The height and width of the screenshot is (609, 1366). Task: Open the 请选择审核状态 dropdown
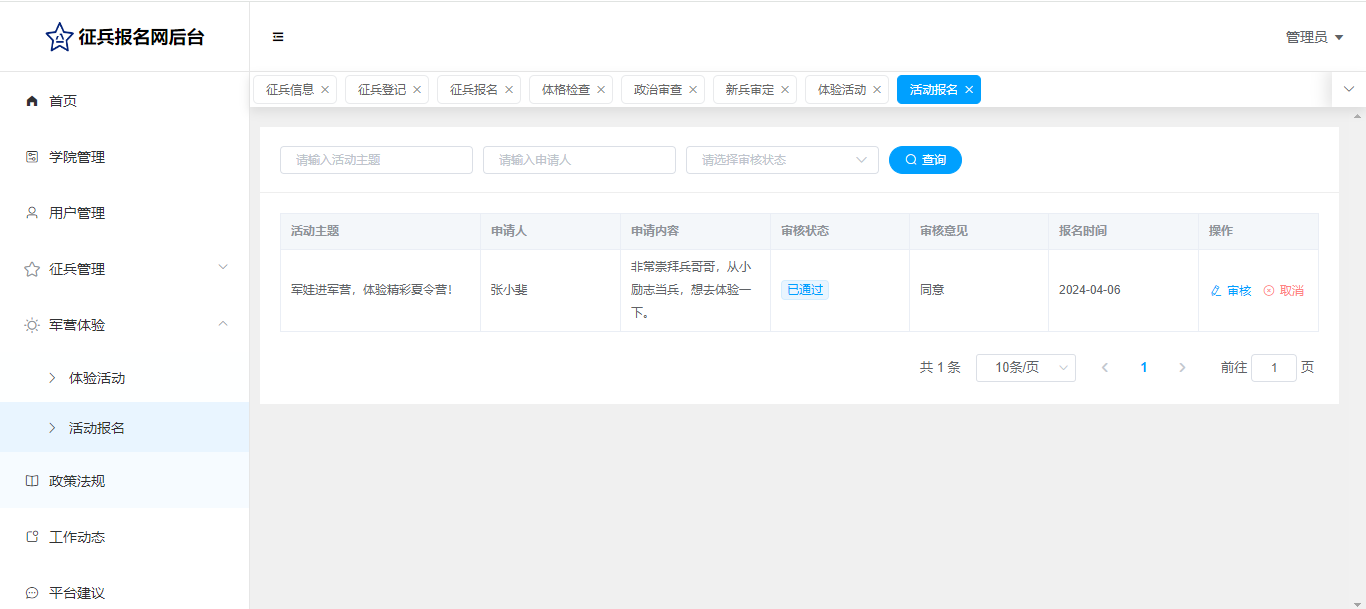click(x=781, y=160)
